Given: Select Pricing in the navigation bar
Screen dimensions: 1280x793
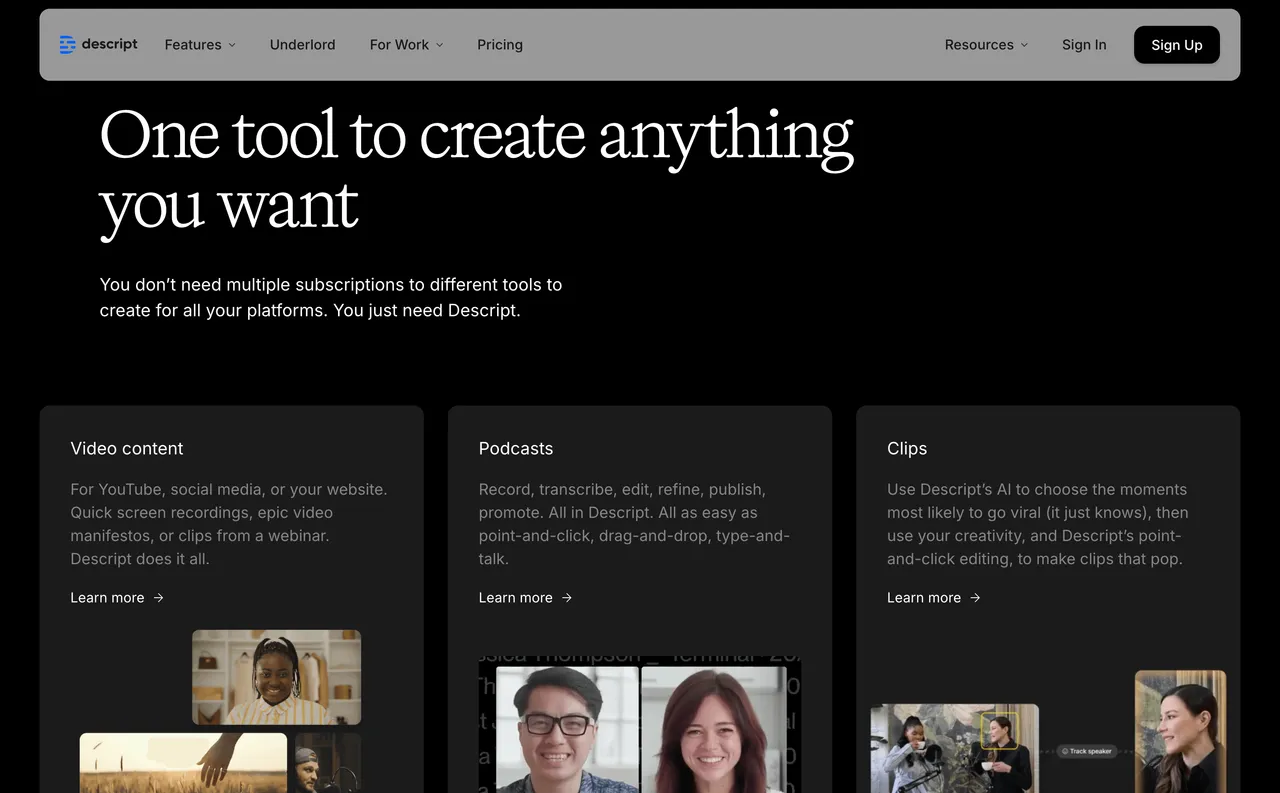Looking at the screenshot, I should 499,44.
